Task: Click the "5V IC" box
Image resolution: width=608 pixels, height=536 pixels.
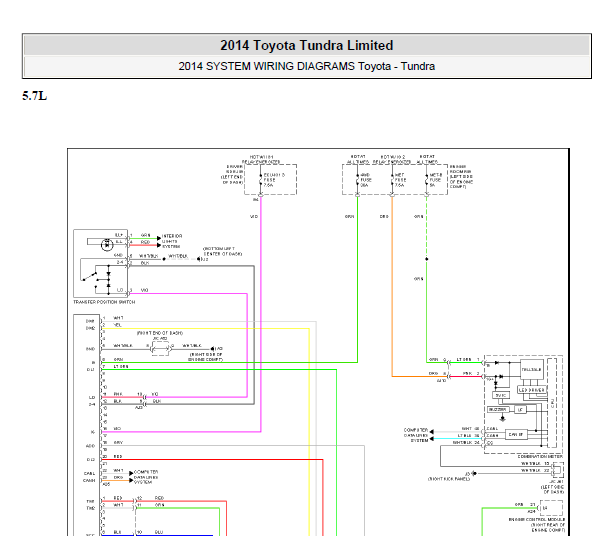Action: (x=501, y=395)
